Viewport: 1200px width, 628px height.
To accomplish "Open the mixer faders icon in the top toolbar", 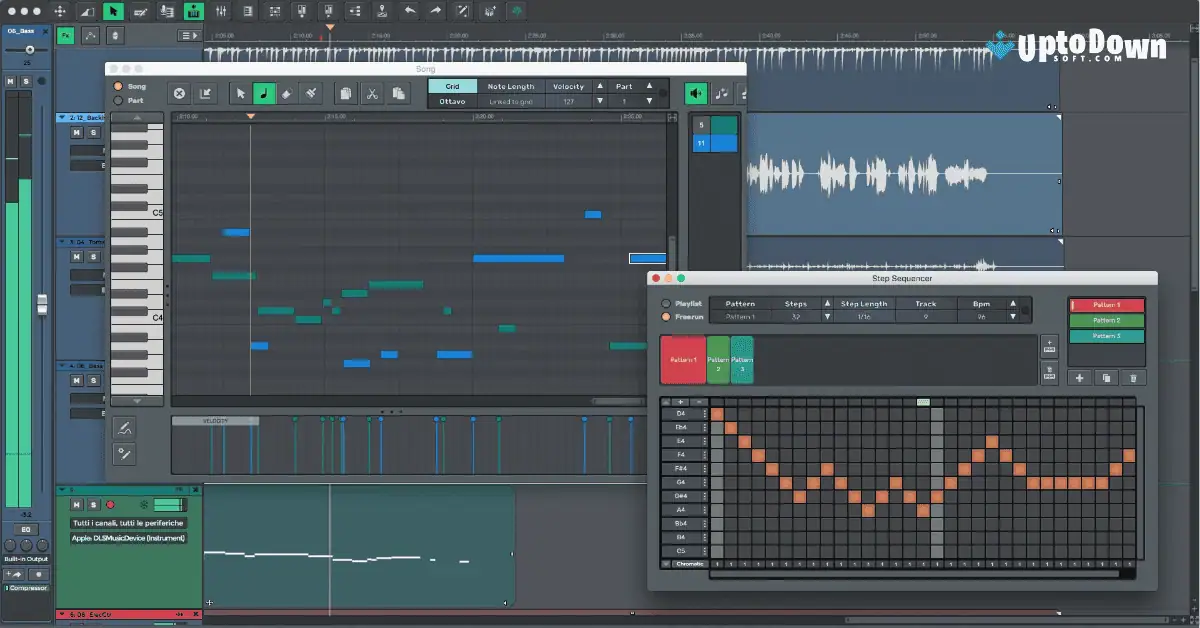I will pyautogui.click(x=221, y=12).
